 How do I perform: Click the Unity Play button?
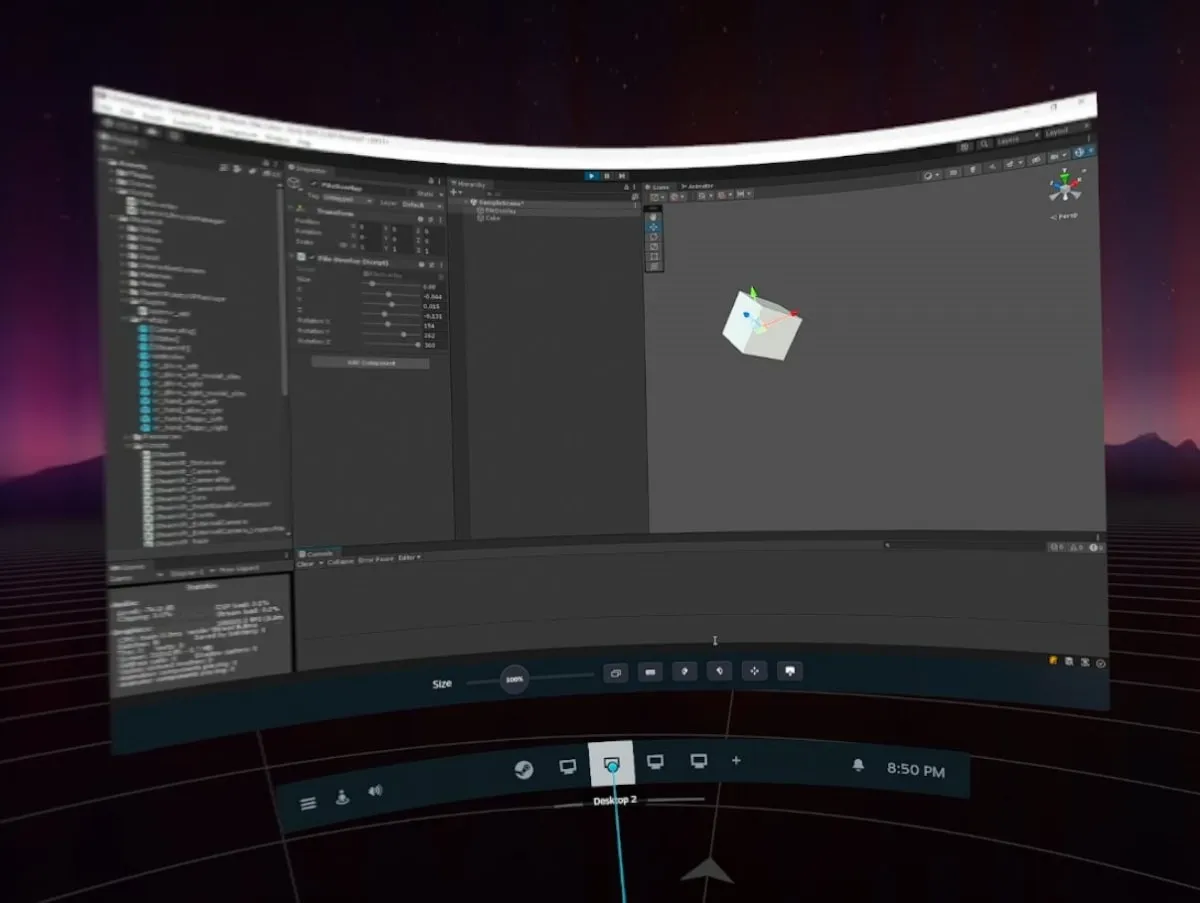click(592, 176)
